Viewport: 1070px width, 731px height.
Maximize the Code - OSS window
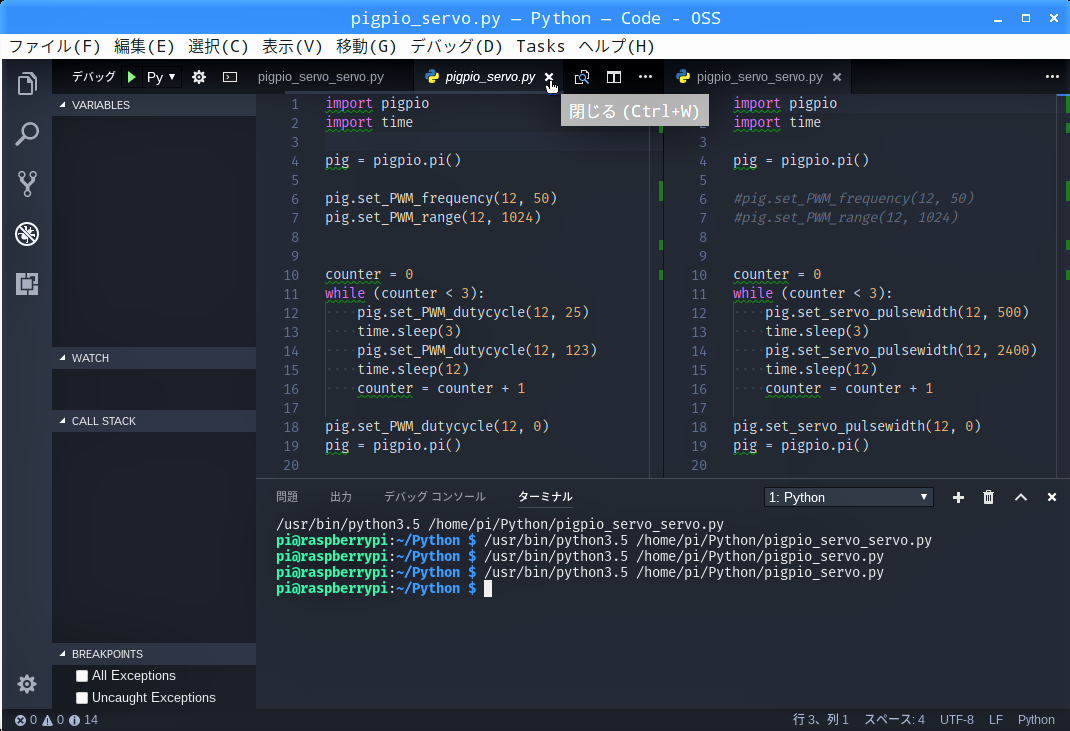(1026, 18)
